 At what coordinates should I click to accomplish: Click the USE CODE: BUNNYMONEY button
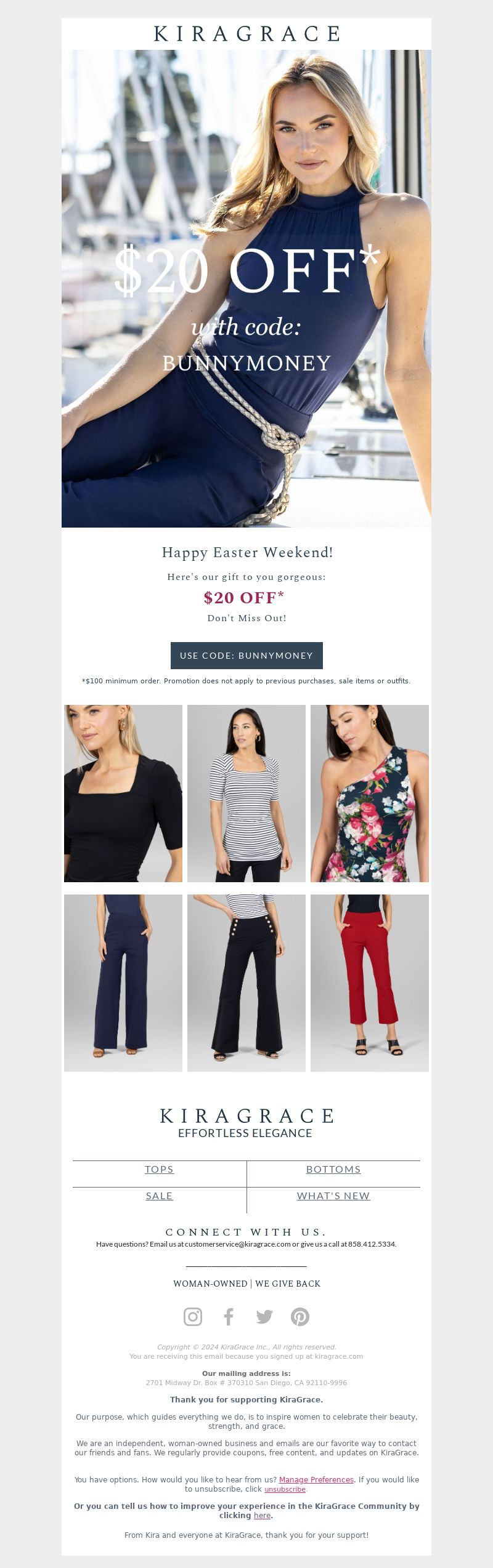246,656
